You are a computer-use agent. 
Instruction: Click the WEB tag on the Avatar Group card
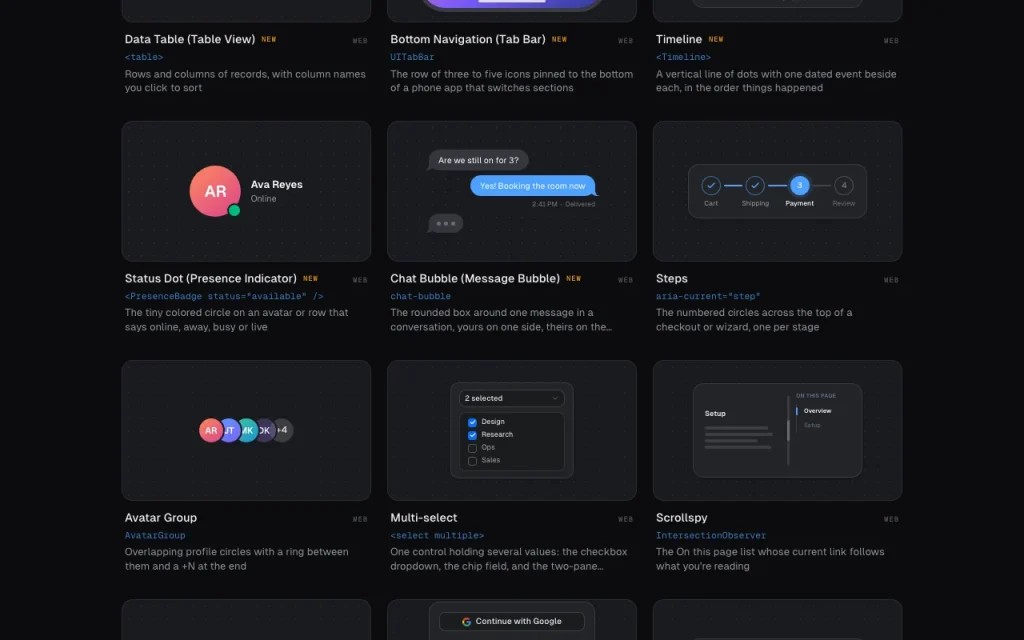(x=360, y=519)
